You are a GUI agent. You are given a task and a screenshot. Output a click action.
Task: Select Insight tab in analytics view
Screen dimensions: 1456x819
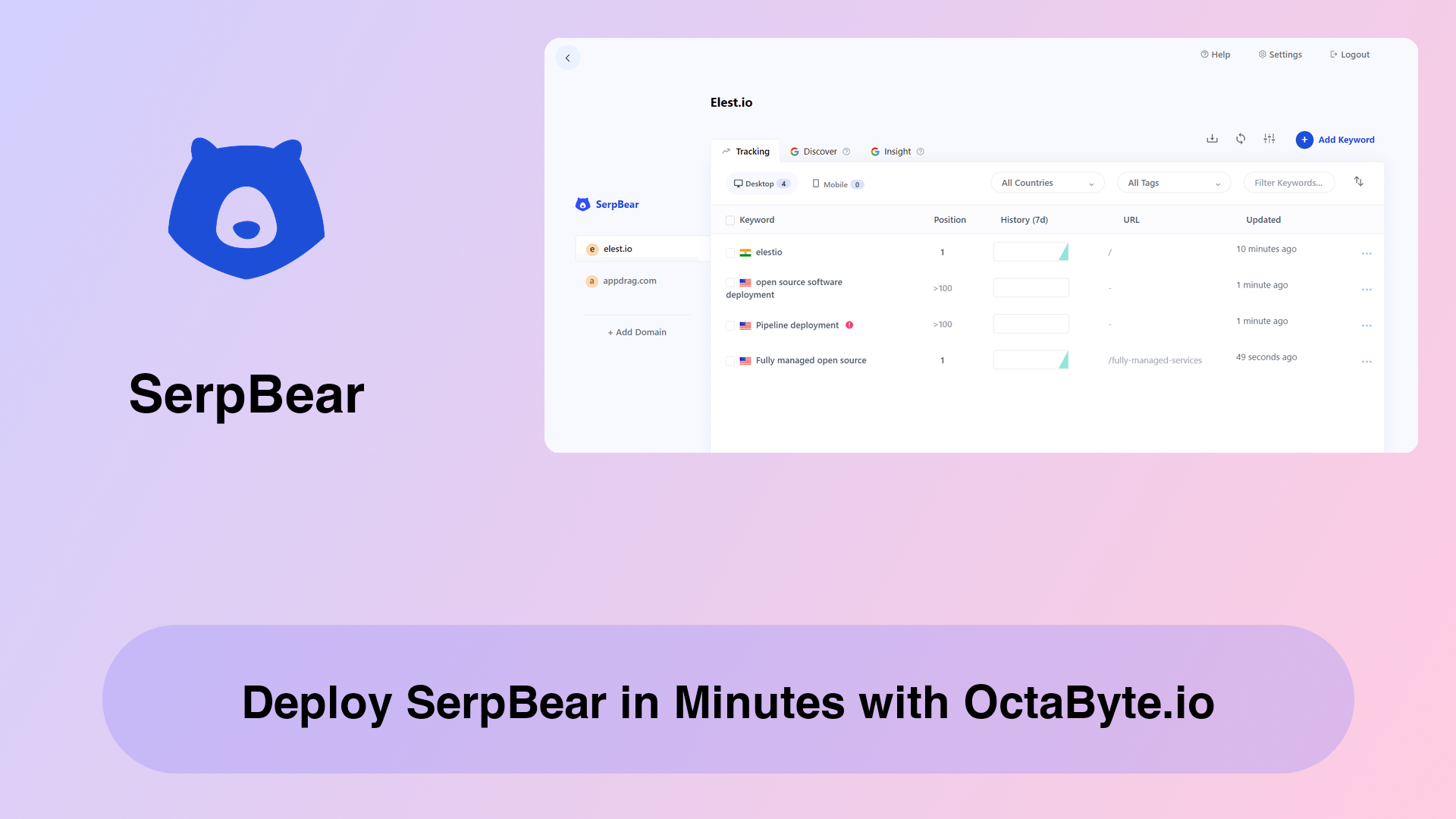click(897, 151)
